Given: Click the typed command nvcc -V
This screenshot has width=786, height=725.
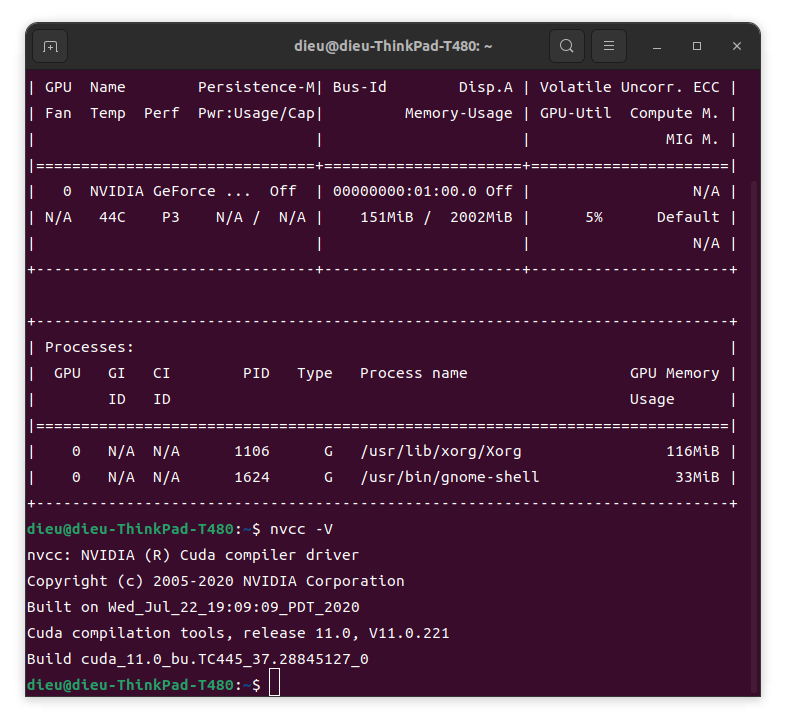Looking at the screenshot, I should 301,529.
